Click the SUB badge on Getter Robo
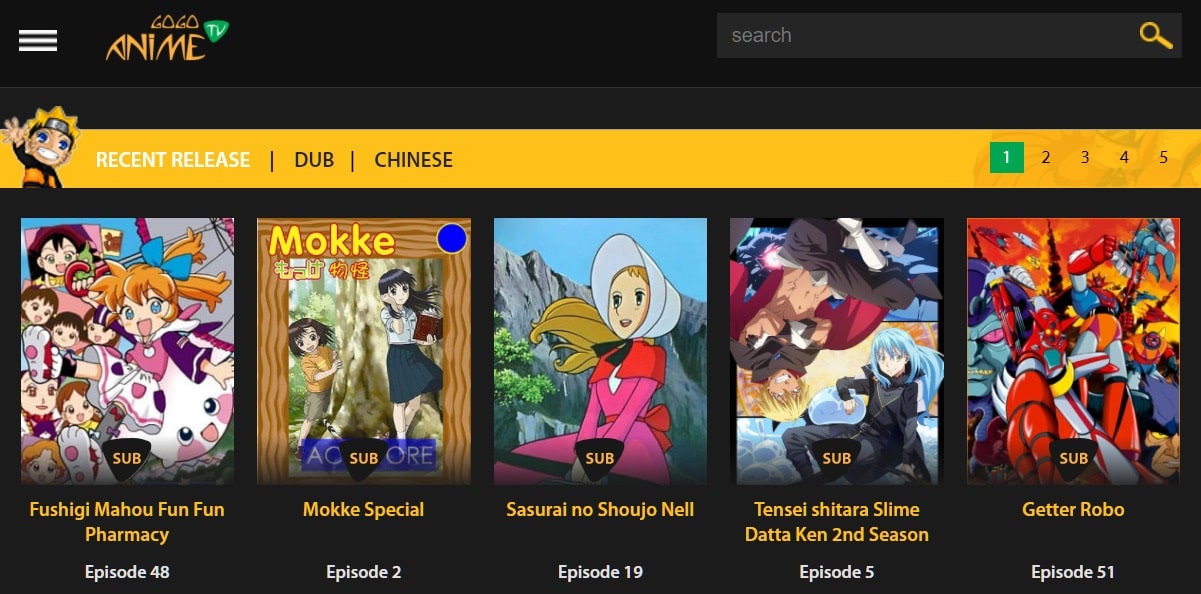This screenshot has height=594, width=1201. click(x=1073, y=458)
